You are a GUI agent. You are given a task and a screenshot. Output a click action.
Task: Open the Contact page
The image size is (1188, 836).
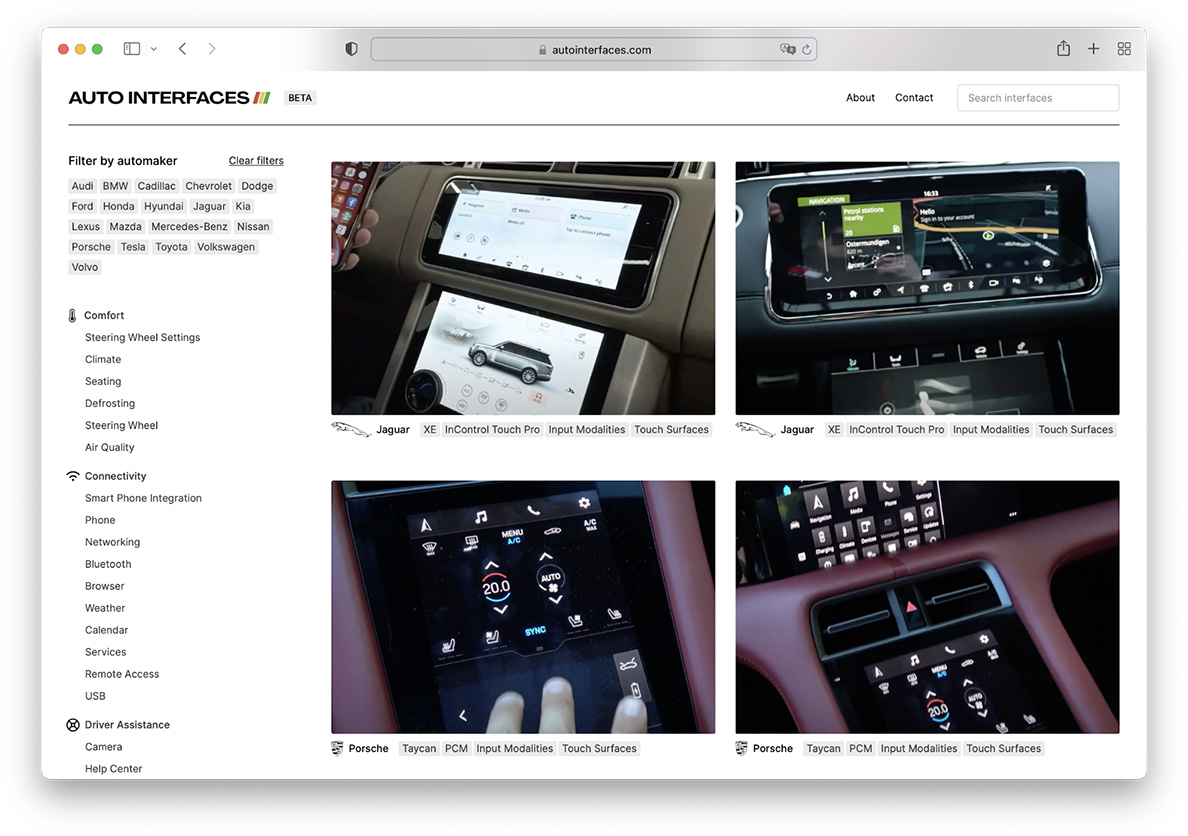[914, 98]
